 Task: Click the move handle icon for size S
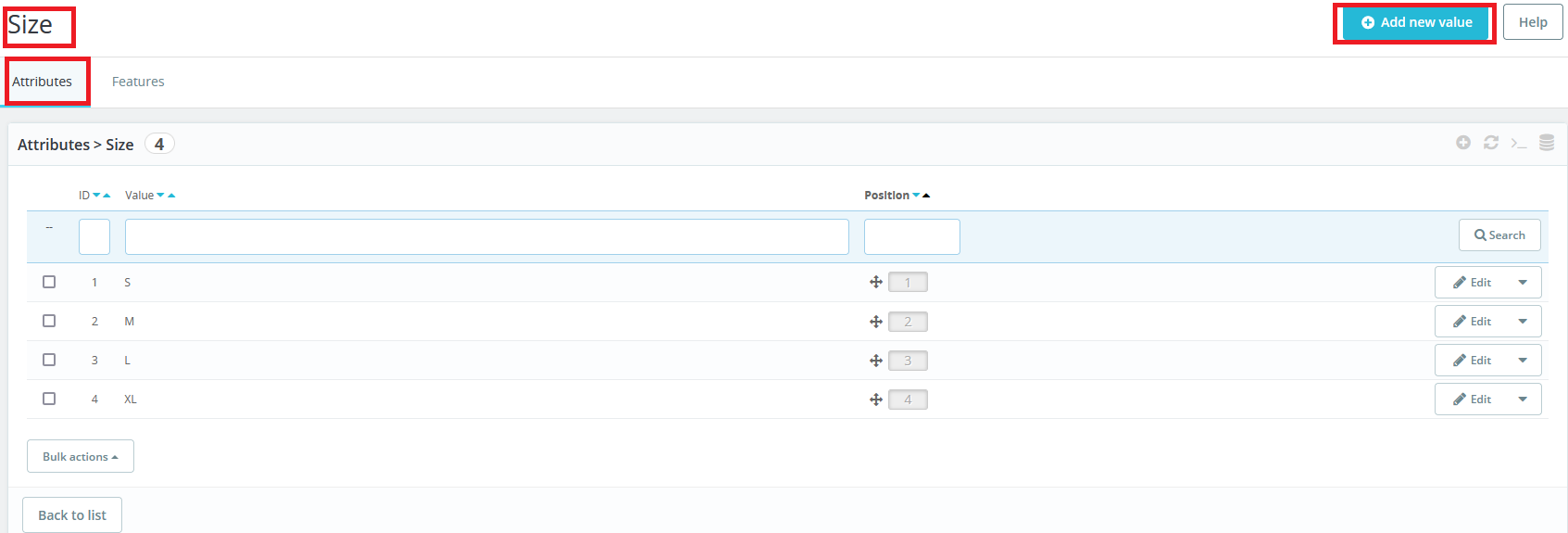[x=875, y=283]
